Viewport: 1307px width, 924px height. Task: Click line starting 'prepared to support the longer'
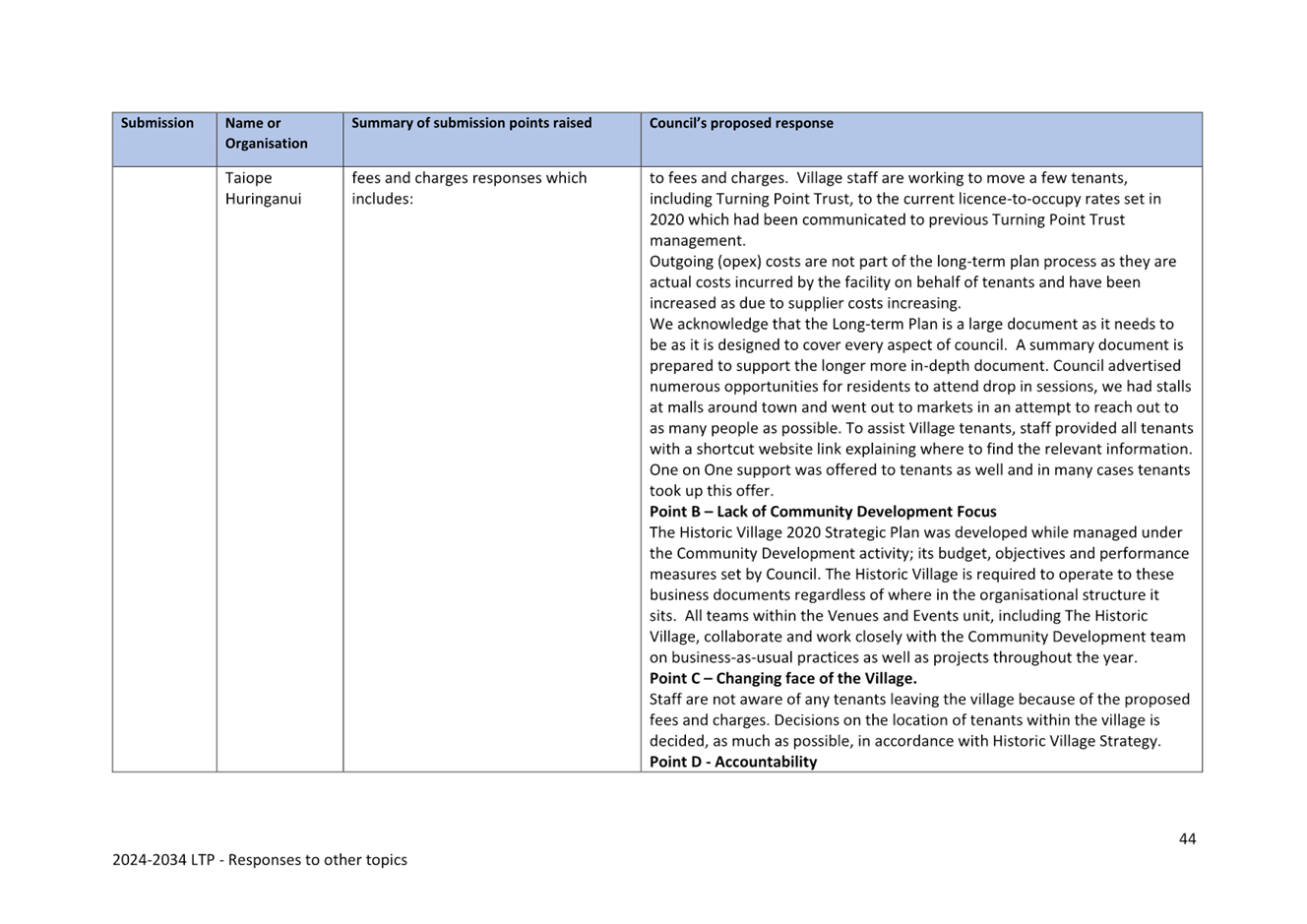915,365
